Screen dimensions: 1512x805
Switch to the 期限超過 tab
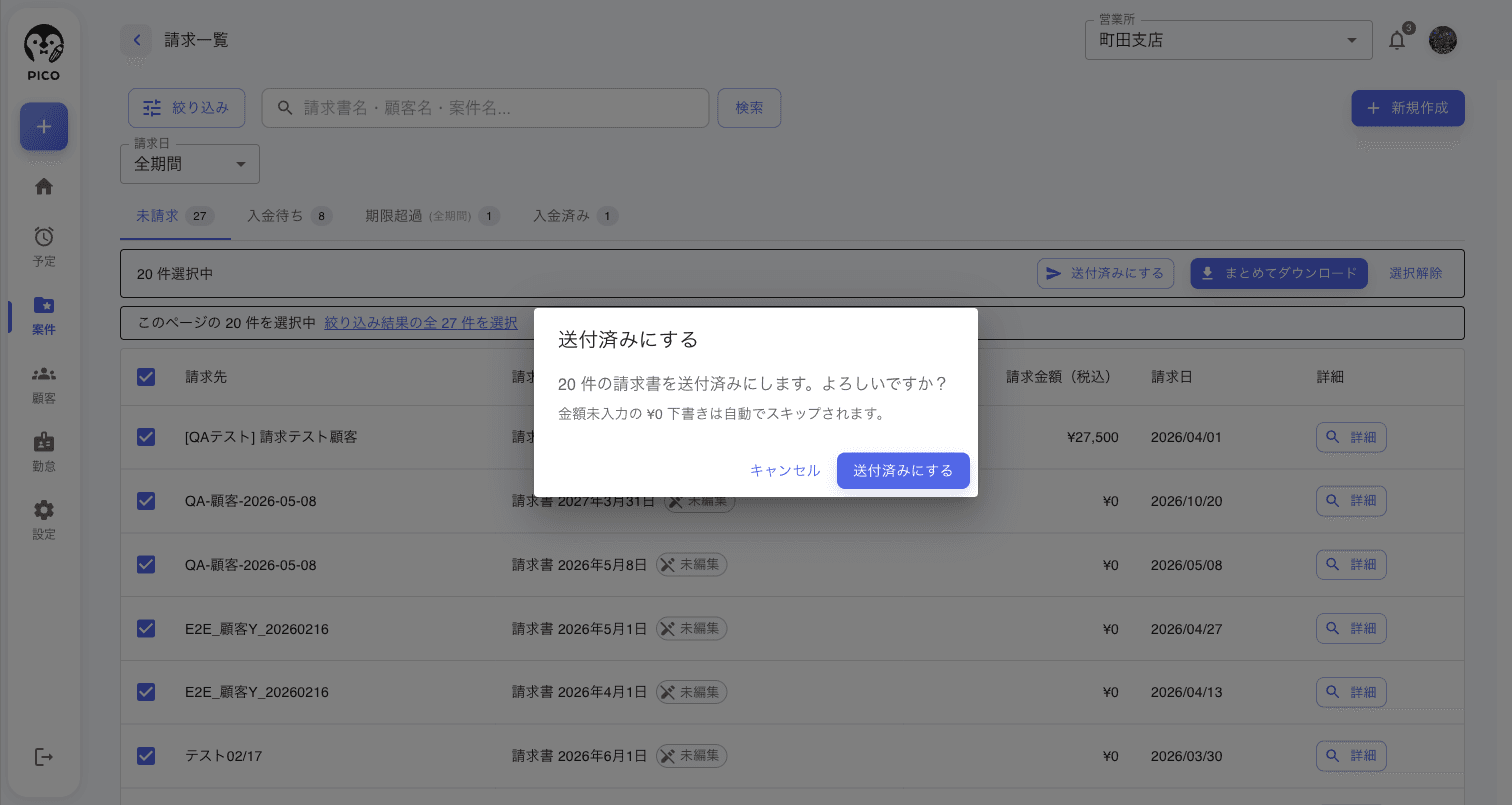(432, 215)
